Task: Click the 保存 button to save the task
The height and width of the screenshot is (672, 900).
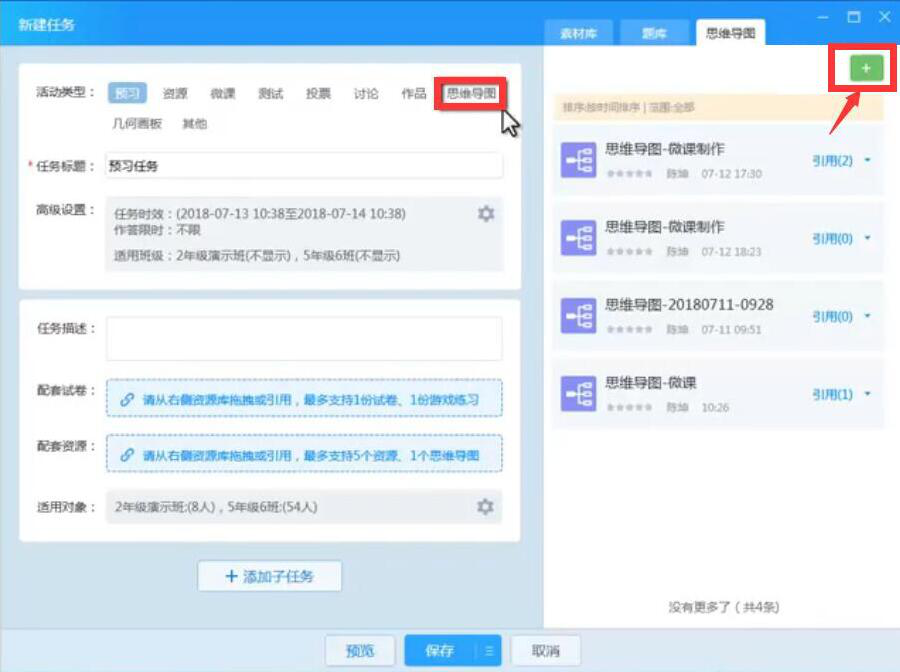Action: (x=438, y=650)
